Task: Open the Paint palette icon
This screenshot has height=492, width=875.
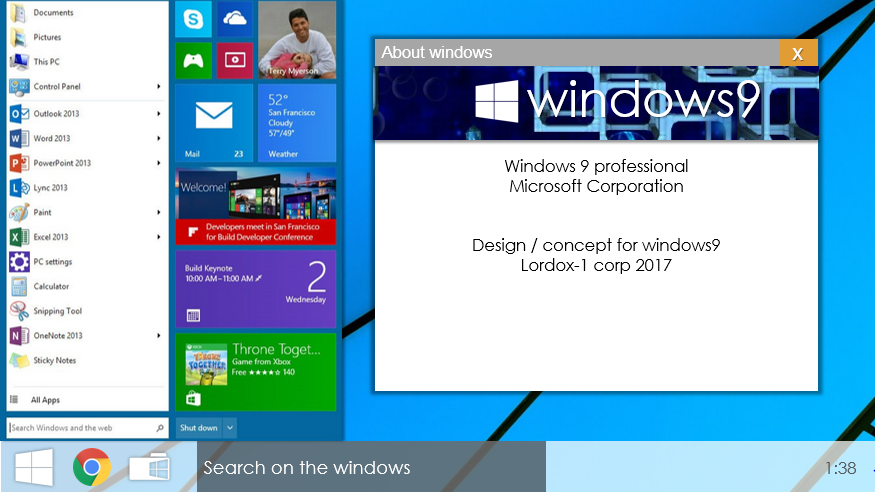Action: 19,213
